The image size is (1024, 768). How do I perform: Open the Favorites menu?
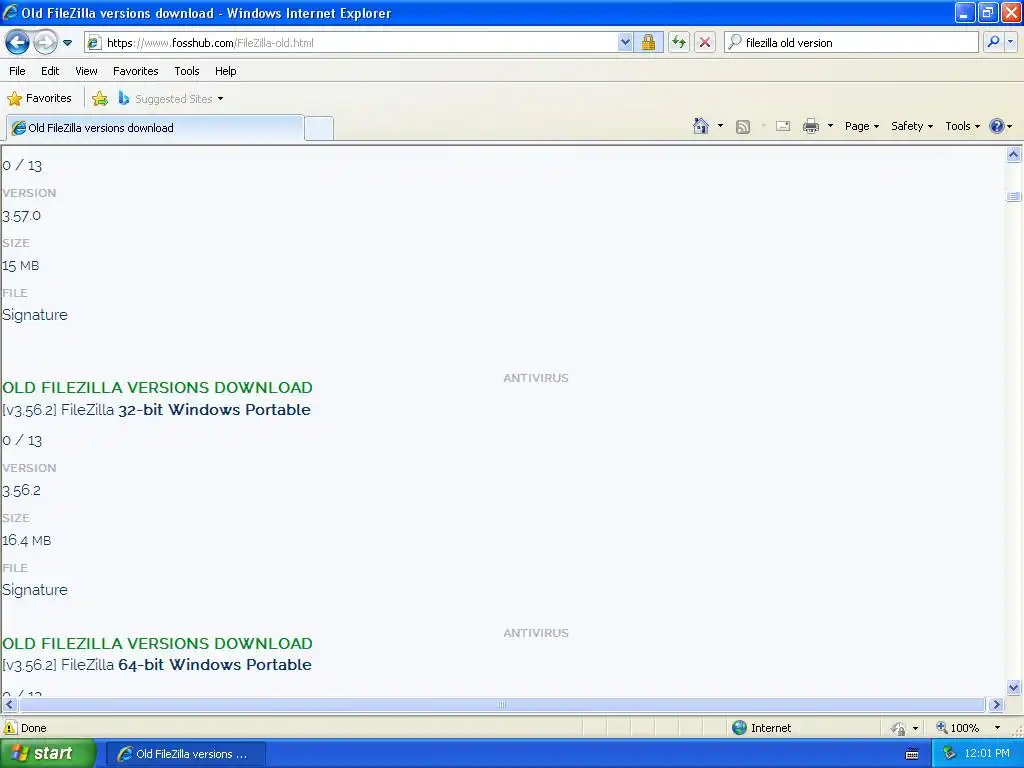(136, 71)
